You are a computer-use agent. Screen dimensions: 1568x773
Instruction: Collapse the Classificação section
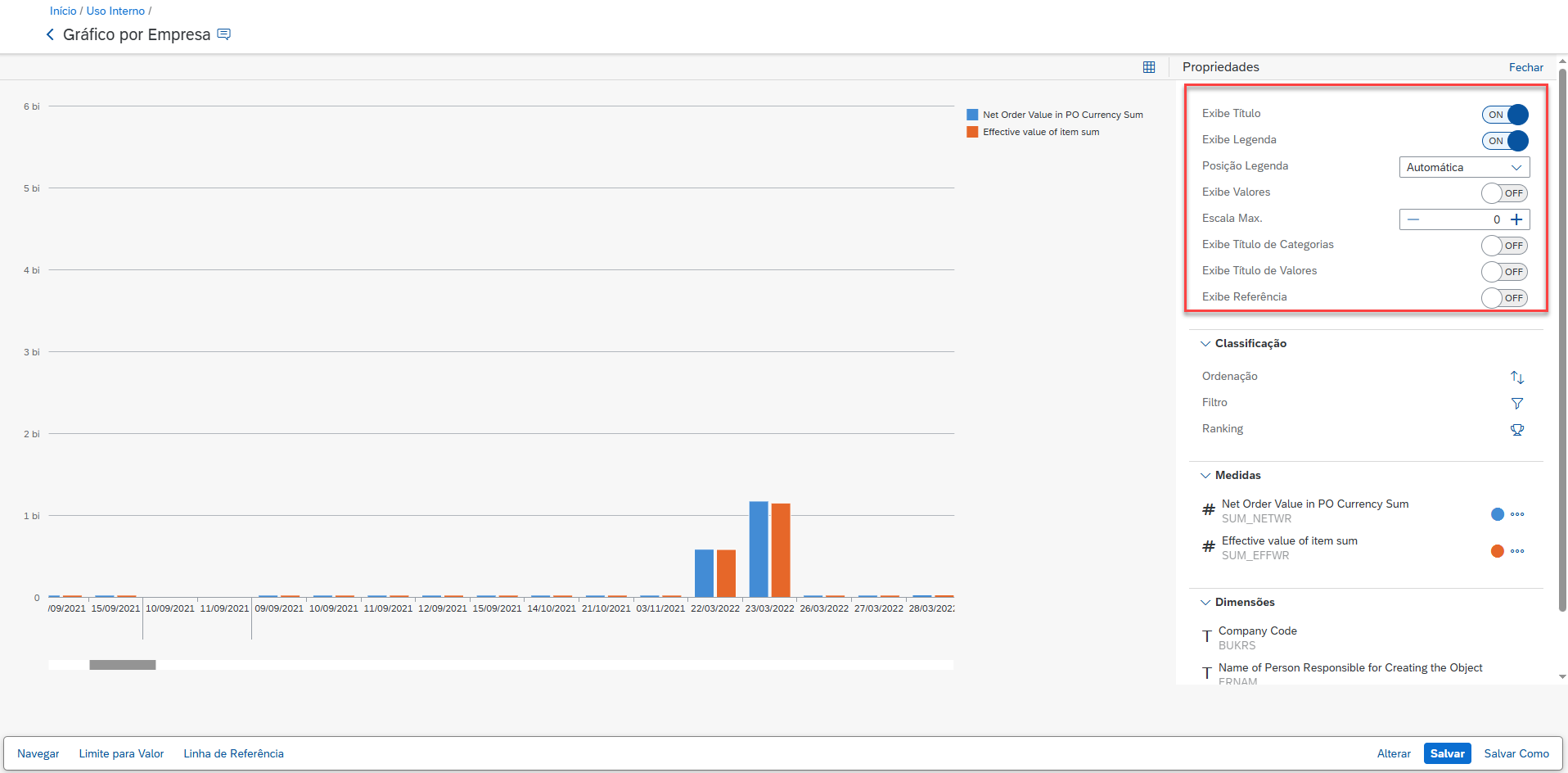[x=1205, y=344]
